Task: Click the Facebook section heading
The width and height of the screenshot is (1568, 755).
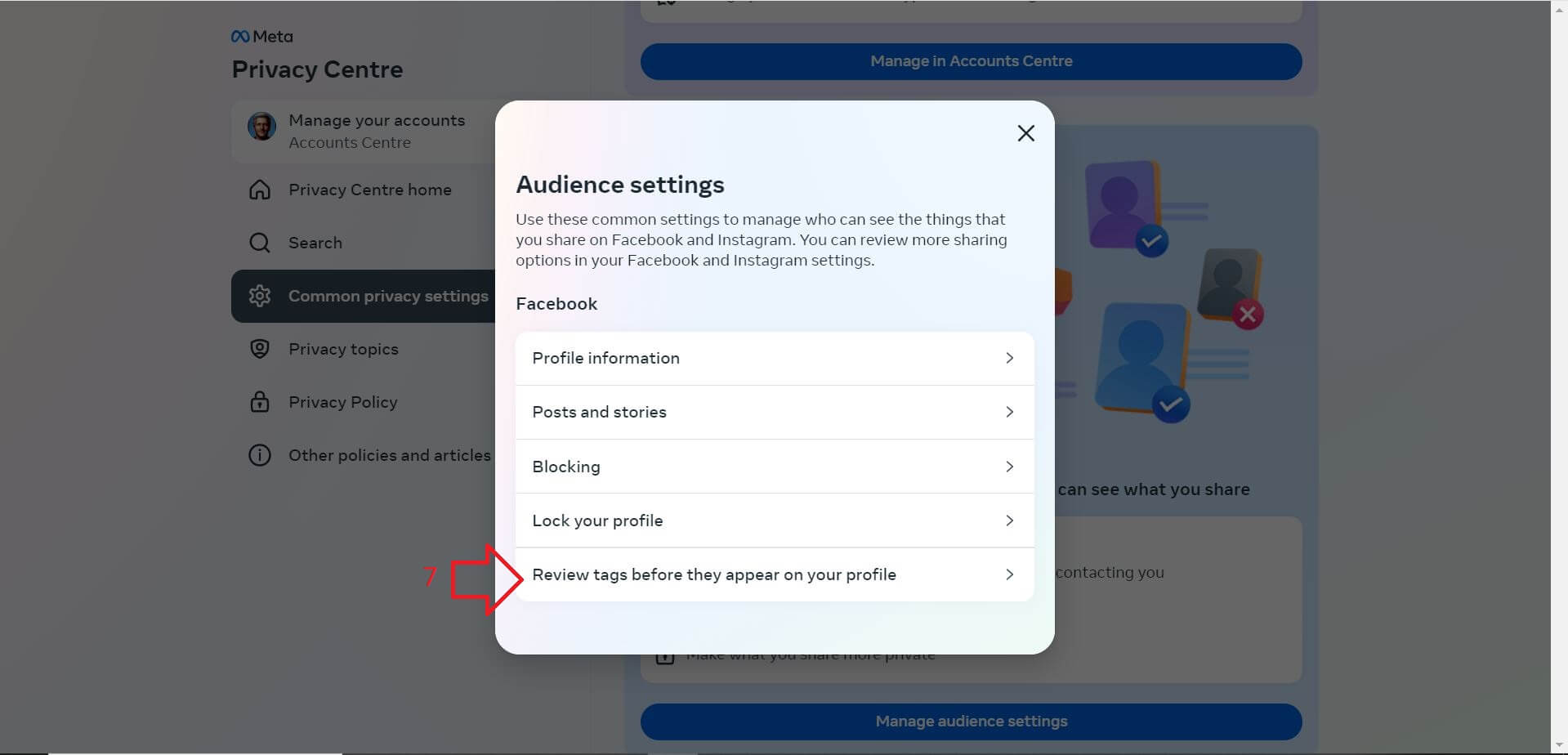Action: coord(556,304)
